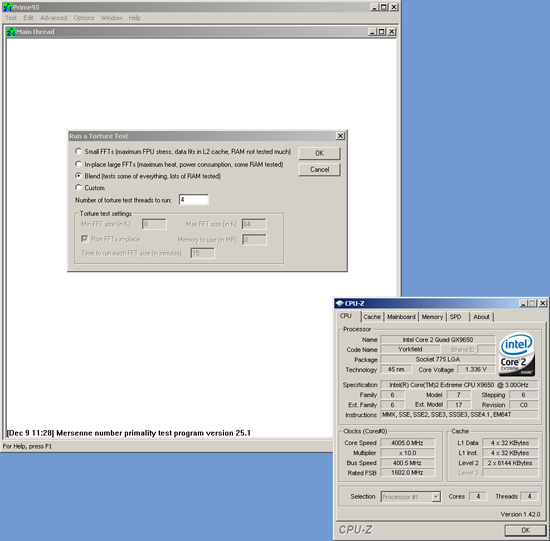Click the Bus Speed value 400.5 MHz
This screenshot has height=541, width=550.
coord(407,463)
